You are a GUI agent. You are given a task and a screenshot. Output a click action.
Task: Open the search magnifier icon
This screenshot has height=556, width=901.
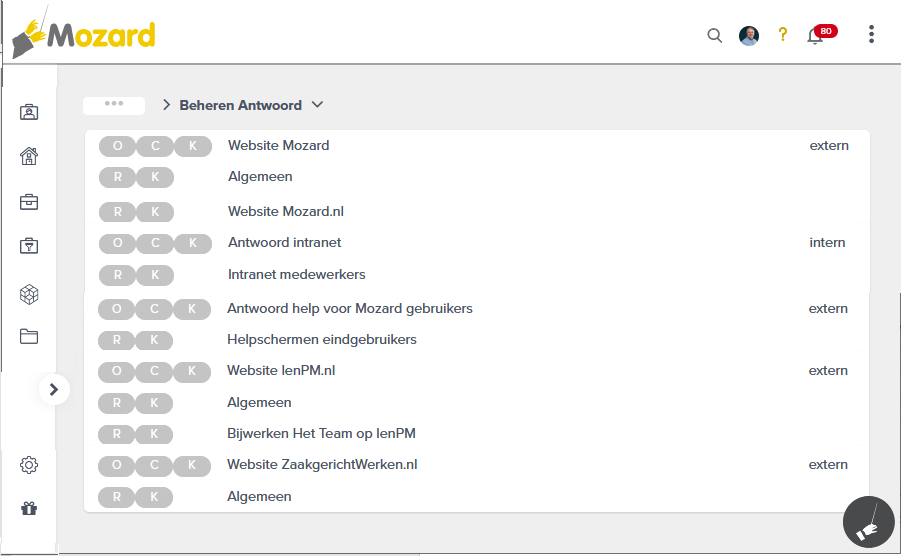(714, 36)
